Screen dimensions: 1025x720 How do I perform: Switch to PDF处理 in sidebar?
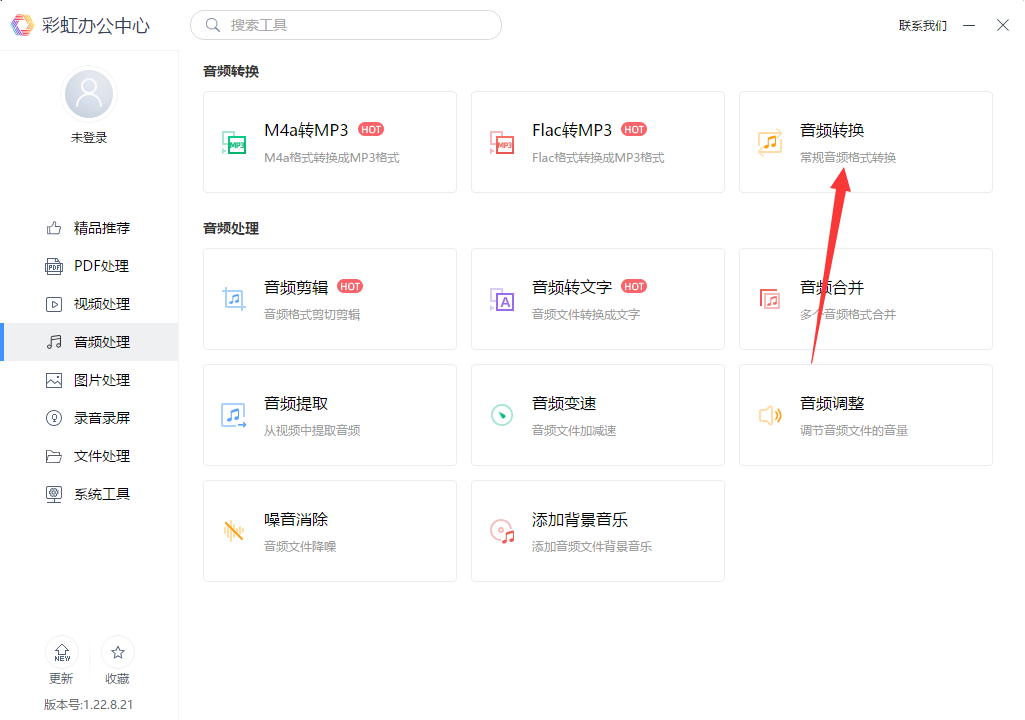[x=100, y=266]
